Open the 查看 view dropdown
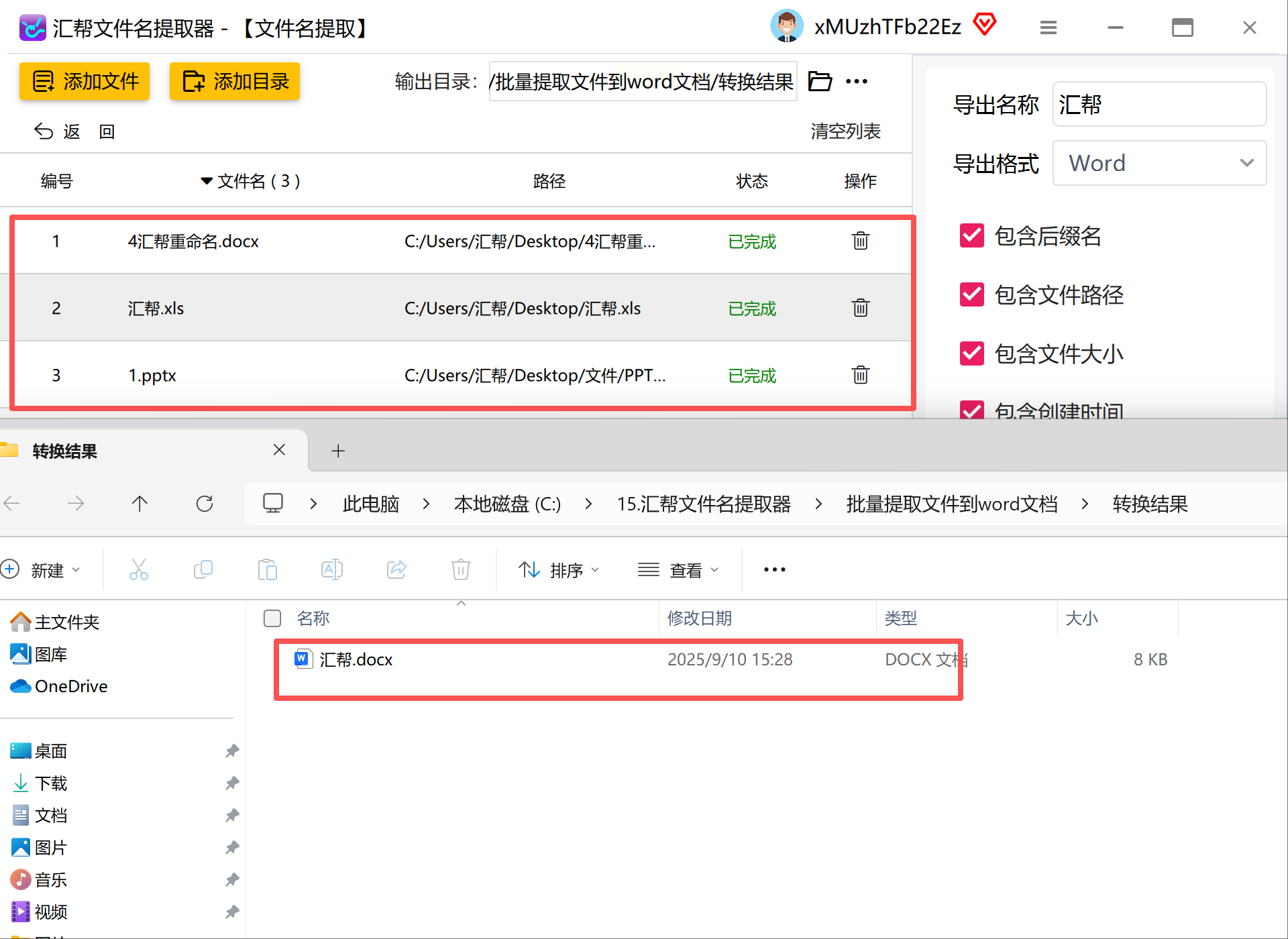The image size is (1288, 939). click(678, 570)
